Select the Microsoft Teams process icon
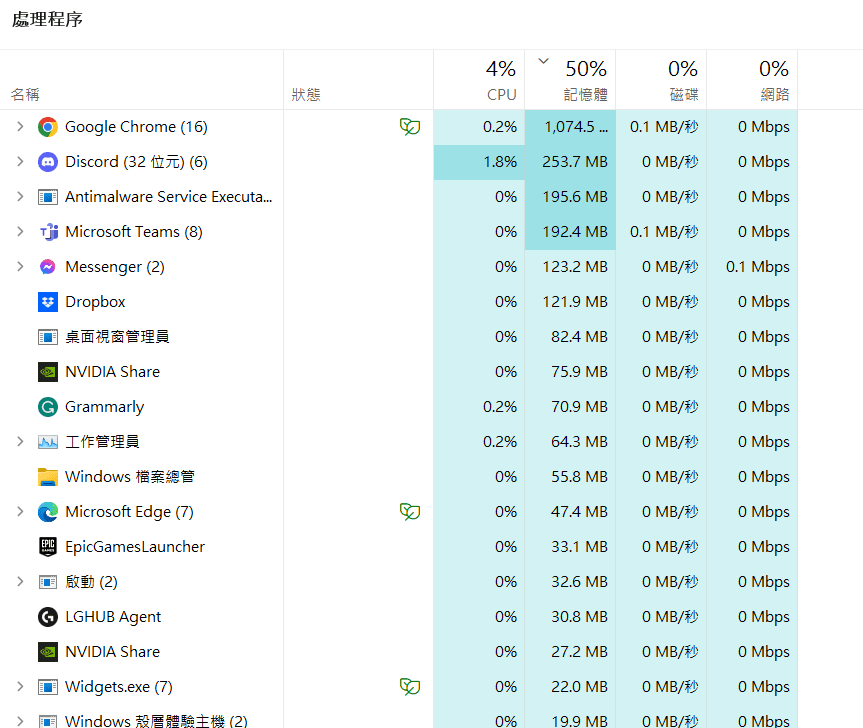The width and height of the screenshot is (863, 728). (x=47, y=231)
